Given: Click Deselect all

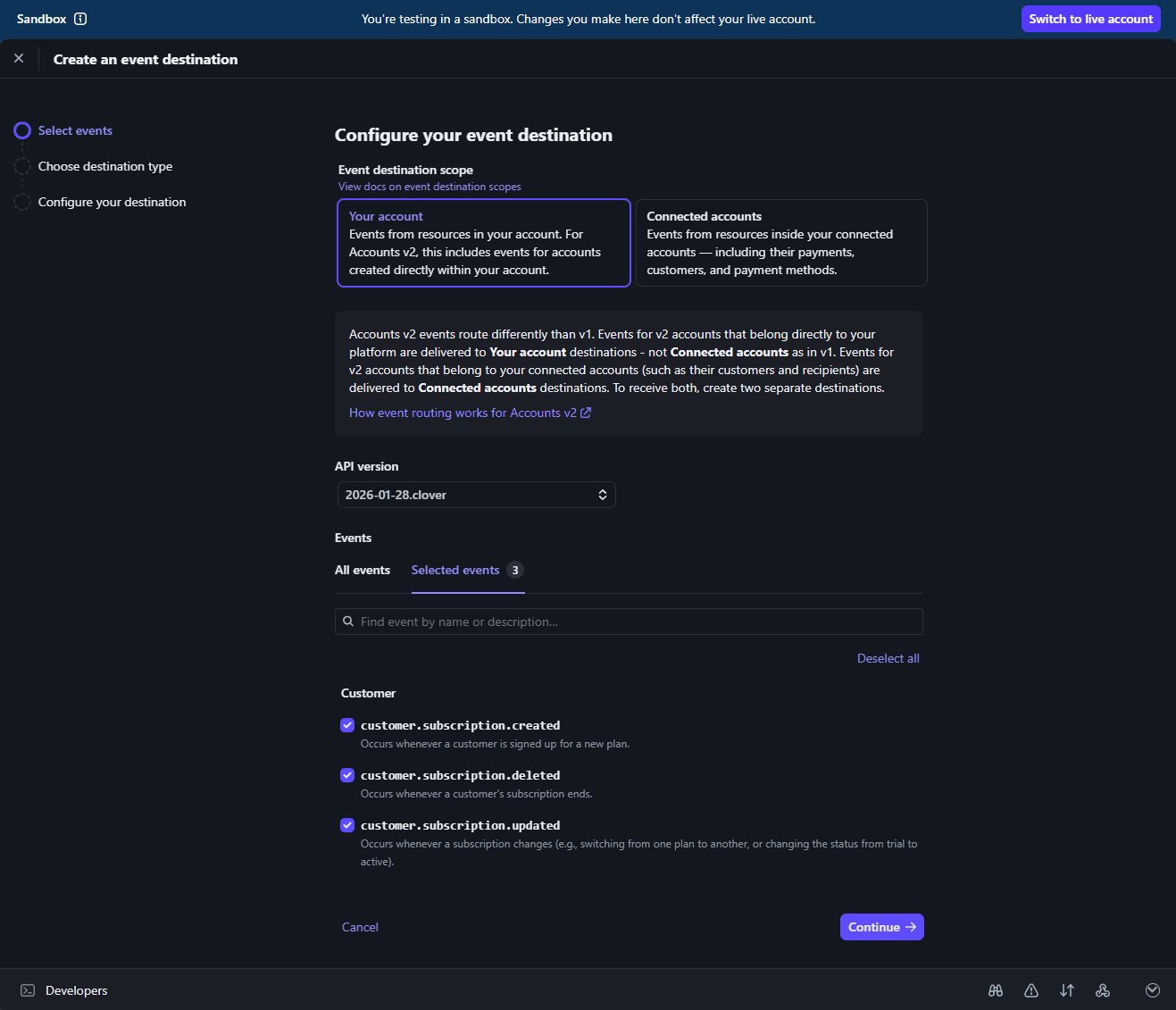Looking at the screenshot, I should click(888, 658).
